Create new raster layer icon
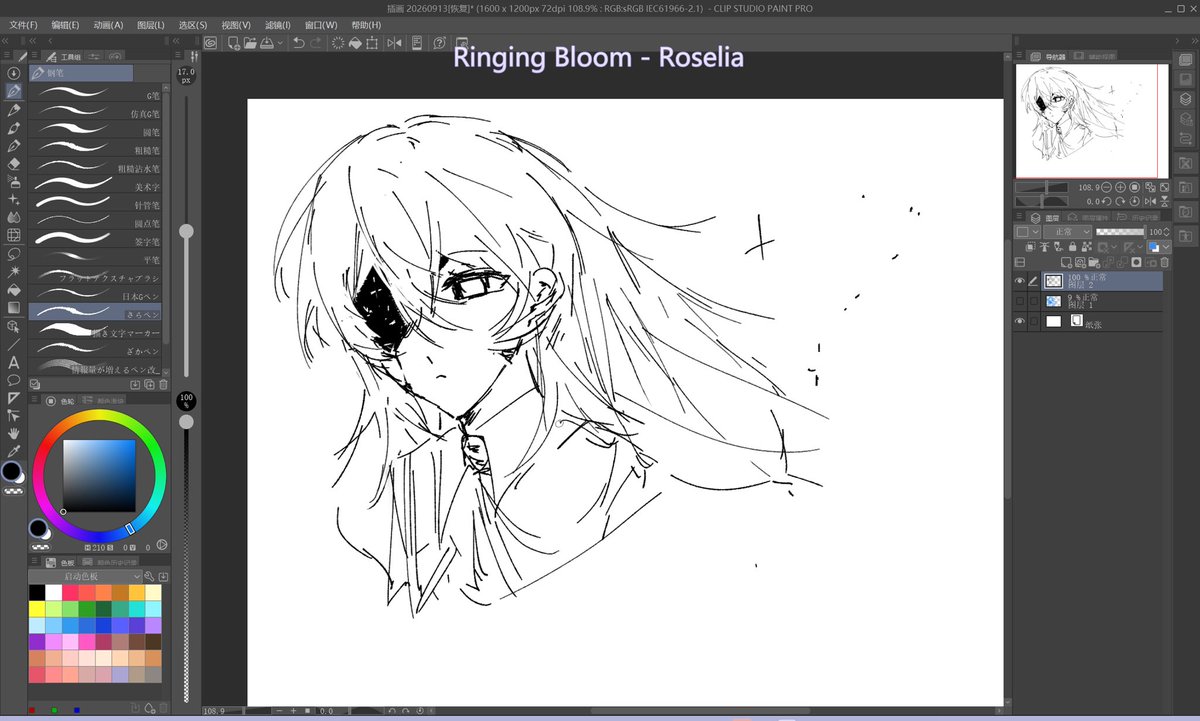Screen dimensions: 1200x721 point(1066,262)
